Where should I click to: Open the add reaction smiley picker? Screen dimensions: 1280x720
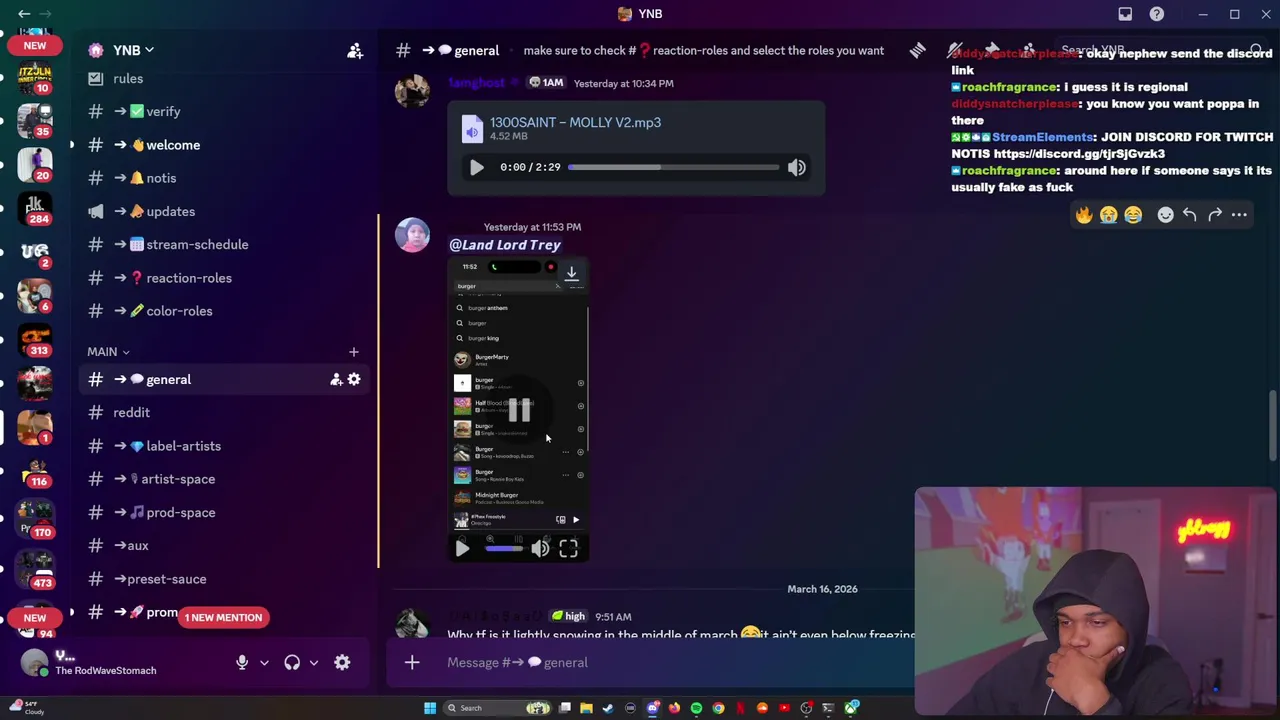(x=1165, y=214)
